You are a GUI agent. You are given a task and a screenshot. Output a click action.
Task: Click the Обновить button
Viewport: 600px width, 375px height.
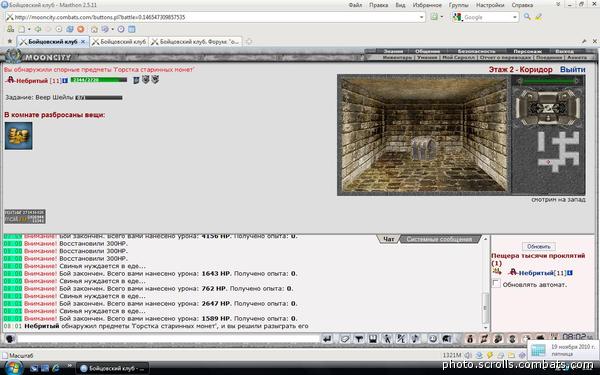pyautogui.click(x=538, y=246)
